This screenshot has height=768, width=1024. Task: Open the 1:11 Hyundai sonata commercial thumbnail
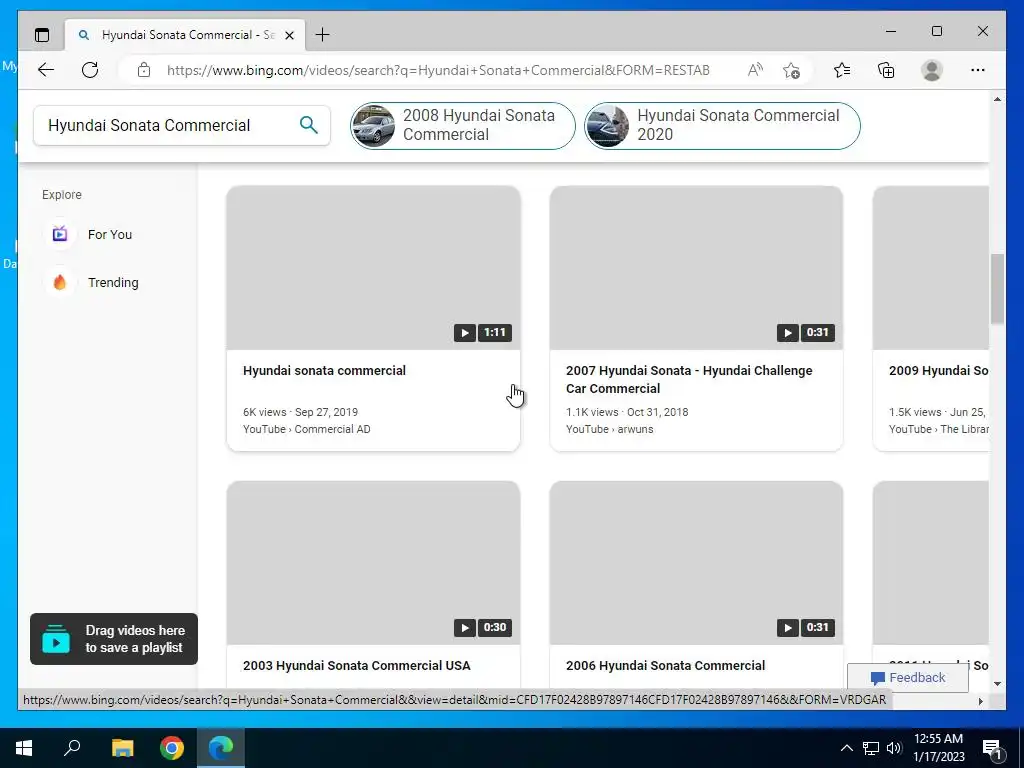coord(373,268)
